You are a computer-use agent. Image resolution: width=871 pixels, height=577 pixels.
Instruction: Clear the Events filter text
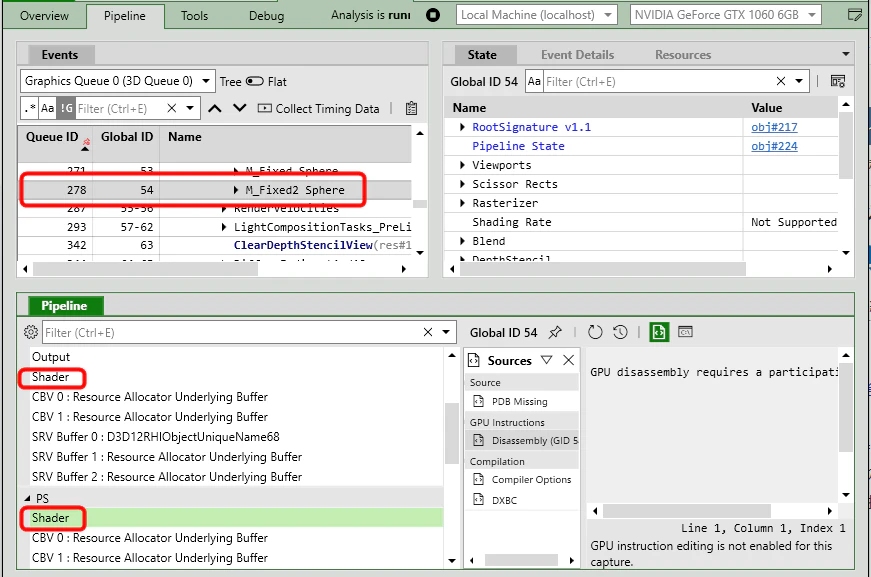(x=172, y=108)
